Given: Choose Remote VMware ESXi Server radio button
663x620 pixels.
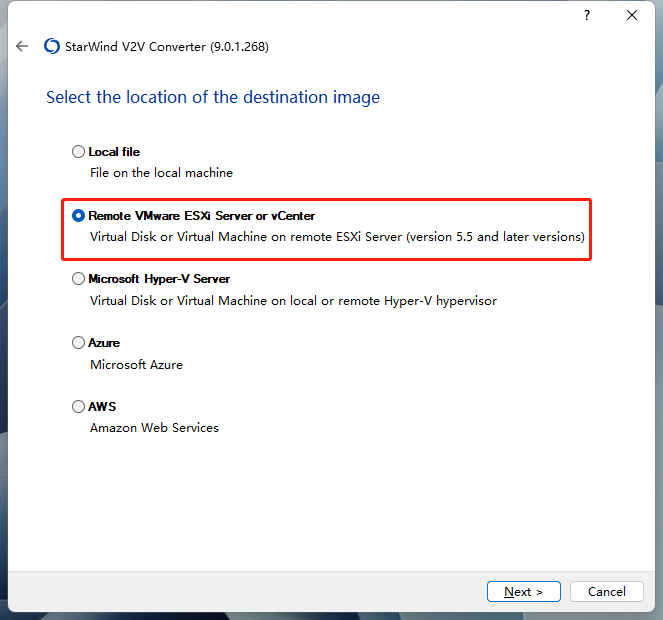Looking at the screenshot, I should pos(79,215).
